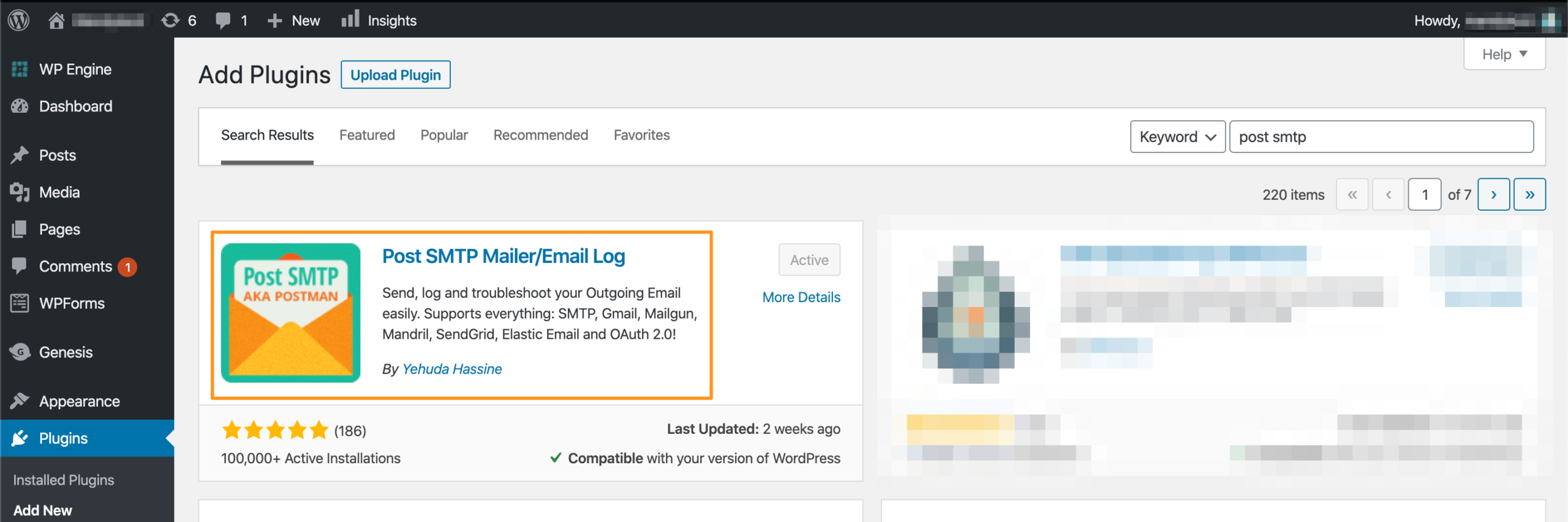1568x522 pixels.
Task: Open Installed Plugins in the sidebar
Action: click(x=64, y=480)
